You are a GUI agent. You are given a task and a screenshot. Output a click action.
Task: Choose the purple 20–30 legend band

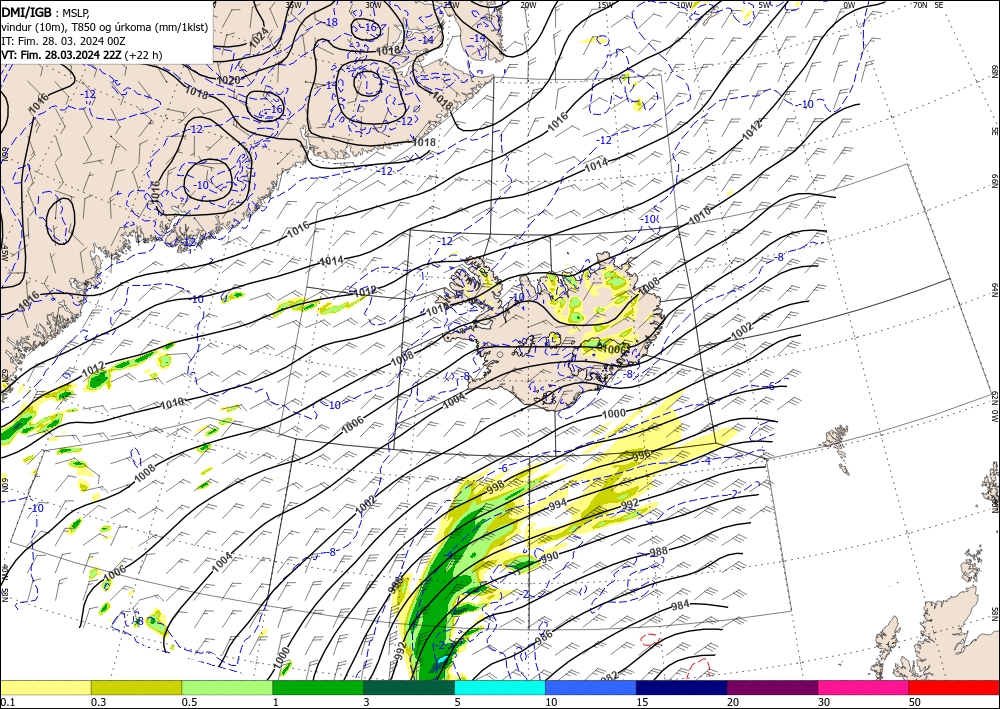(772, 687)
